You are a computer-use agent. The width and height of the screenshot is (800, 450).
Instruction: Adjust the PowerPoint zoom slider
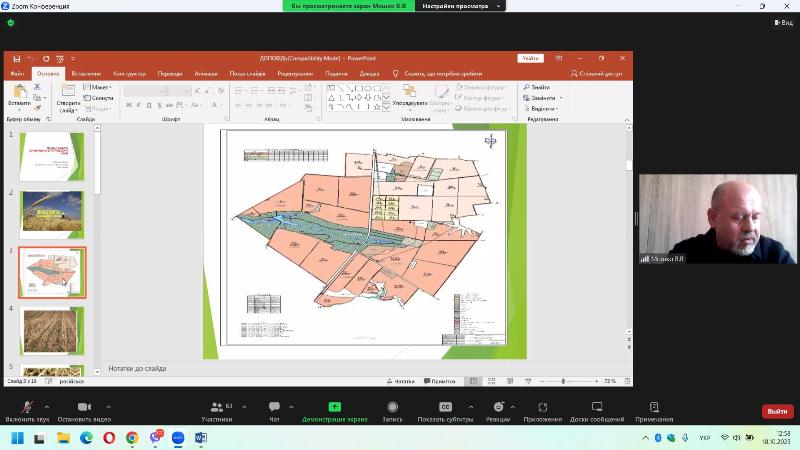tap(564, 381)
